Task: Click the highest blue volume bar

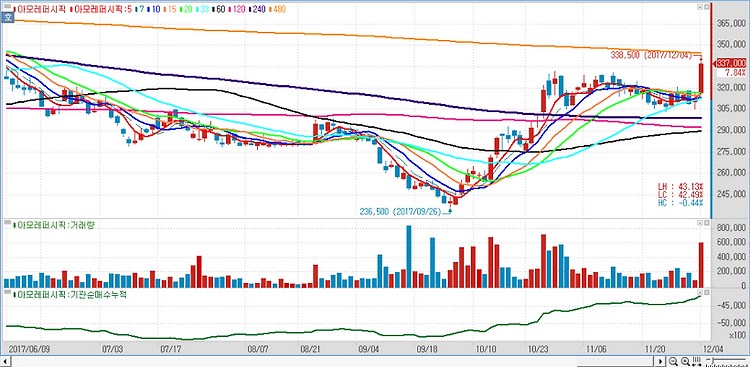Action: click(x=409, y=256)
